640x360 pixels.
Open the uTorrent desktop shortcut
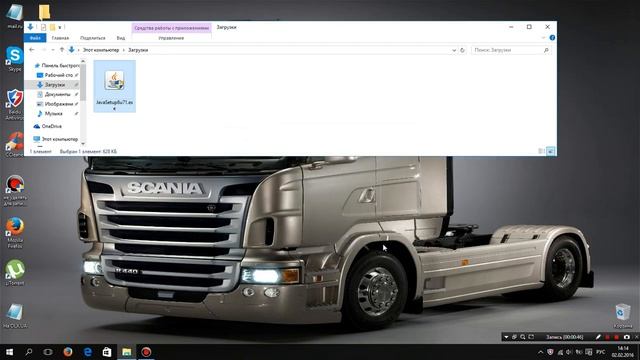(15, 273)
